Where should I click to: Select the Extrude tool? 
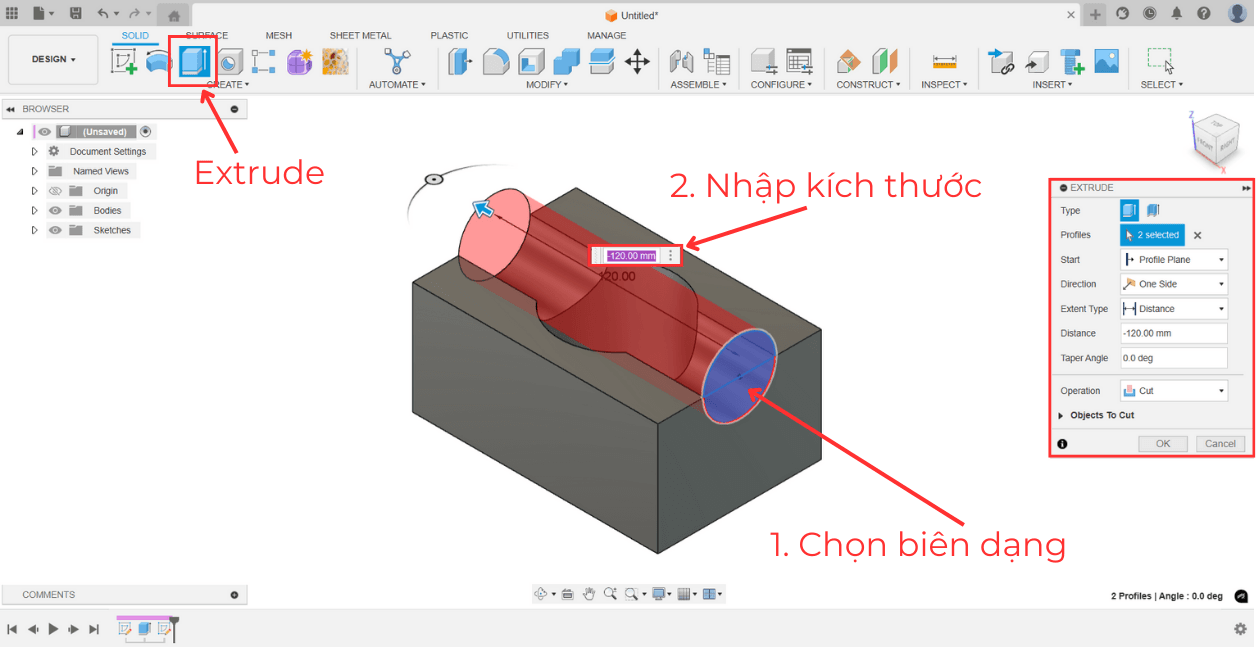coord(192,61)
